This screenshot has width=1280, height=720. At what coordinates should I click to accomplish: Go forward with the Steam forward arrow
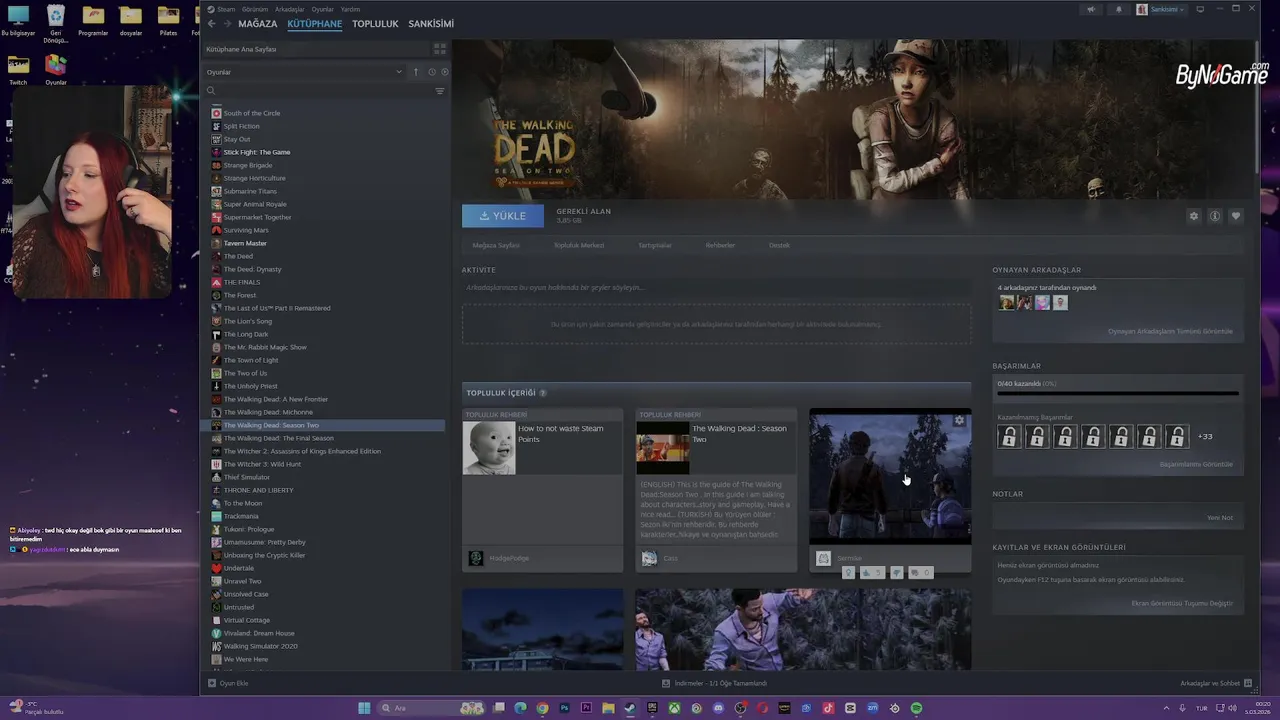[227, 23]
